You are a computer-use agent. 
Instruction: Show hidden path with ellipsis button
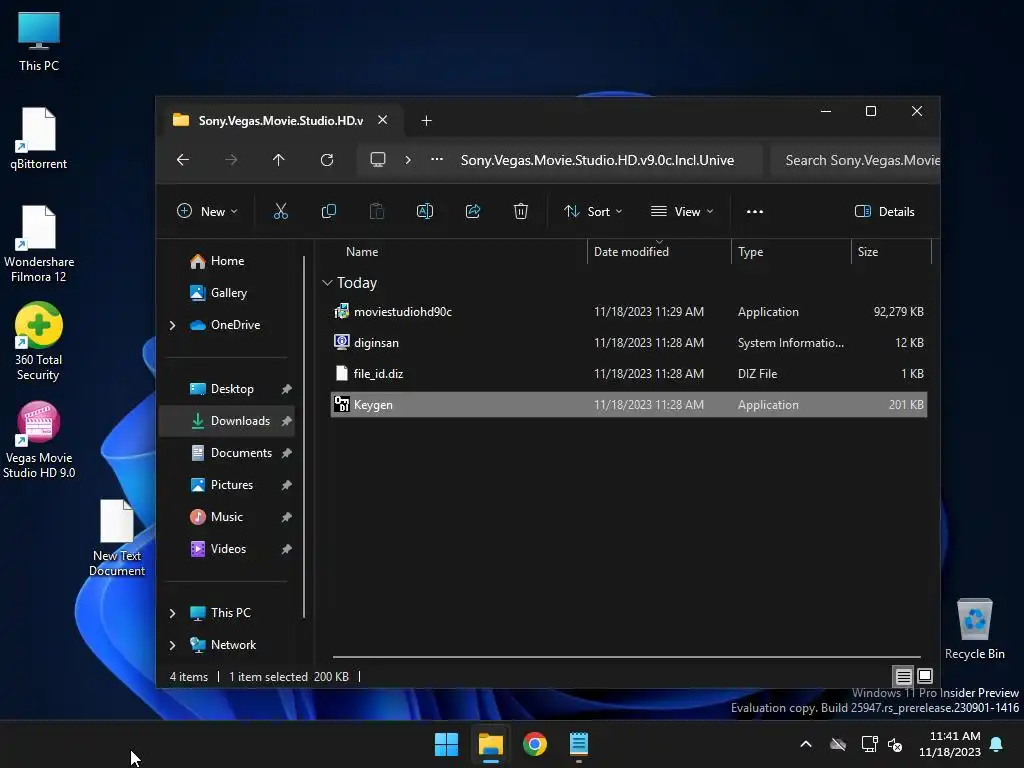click(x=437, y=159)
